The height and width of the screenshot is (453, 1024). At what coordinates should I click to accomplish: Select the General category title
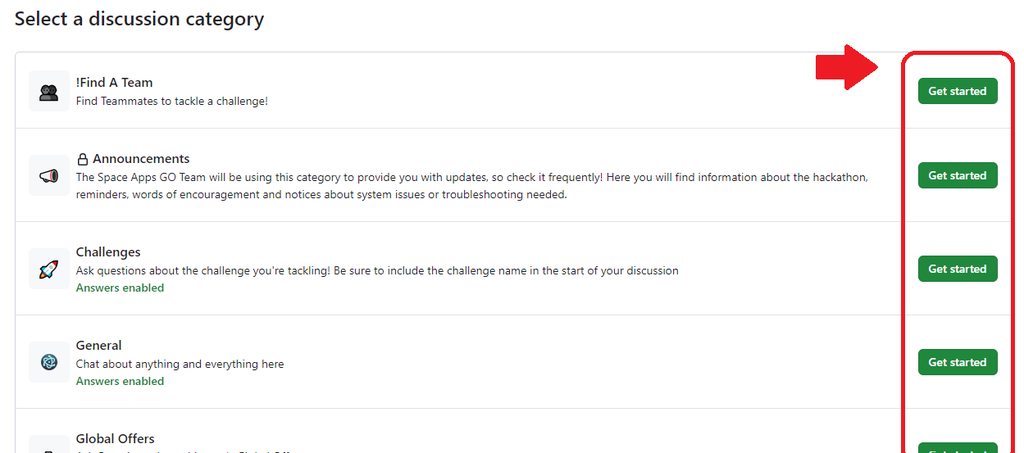(x=99, y=345)
